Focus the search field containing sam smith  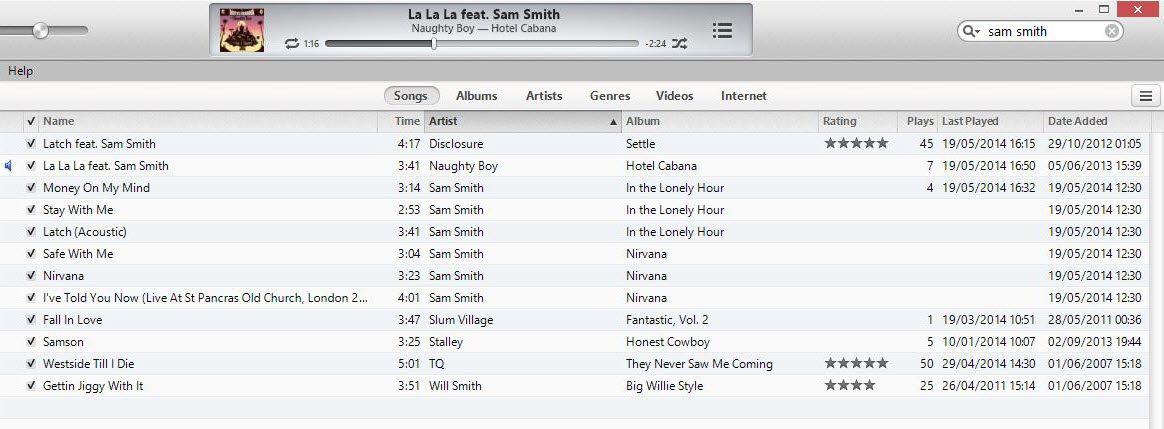(1039, 31)
